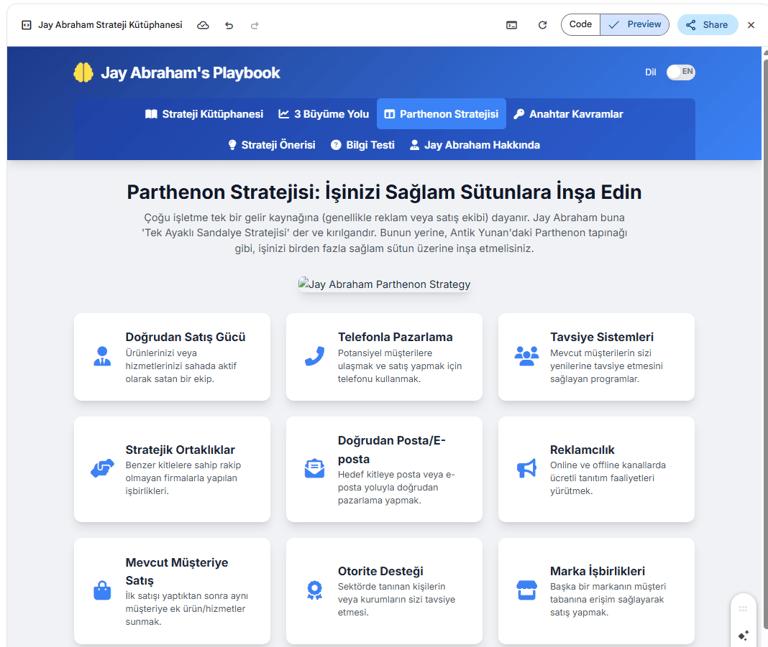Screen dimensions: 768x647
Task: Close the preview panel
Action: pos(751,25)
